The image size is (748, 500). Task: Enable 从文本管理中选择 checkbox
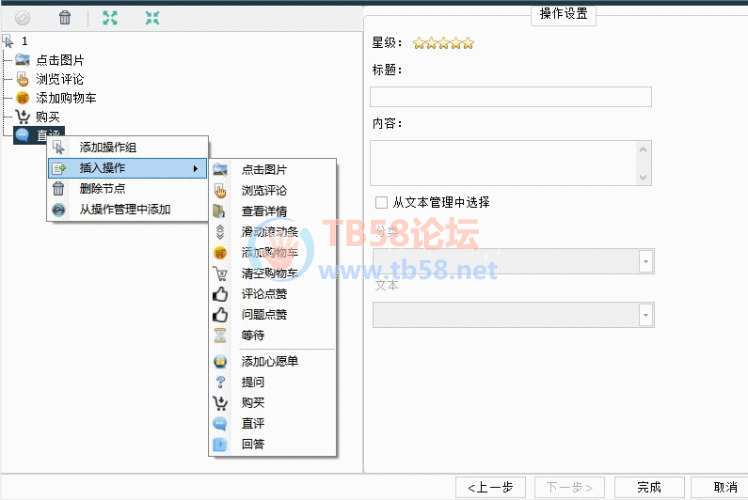381,202
